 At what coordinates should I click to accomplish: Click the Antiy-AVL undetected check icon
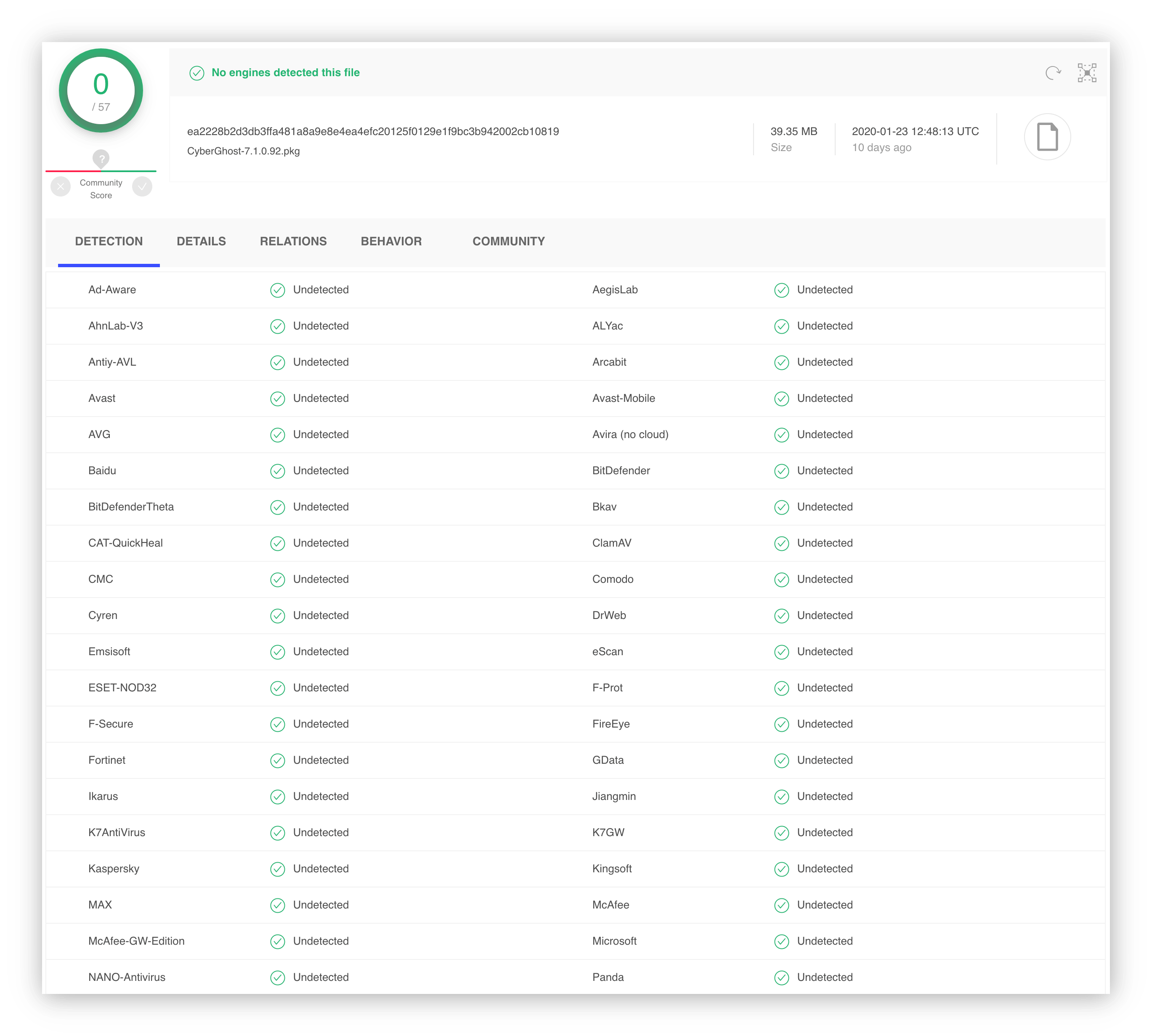coord(277,363)
